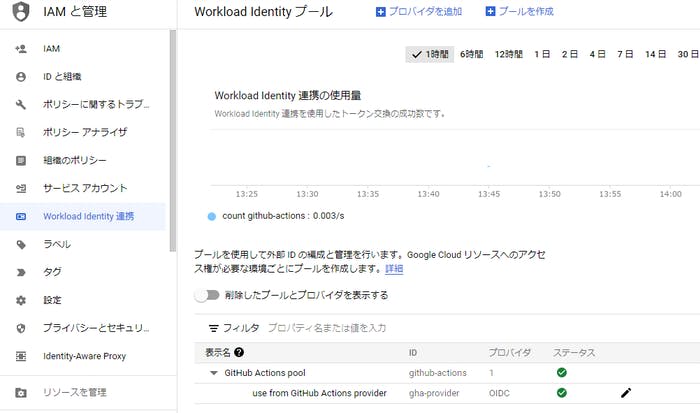Viewport: 700px width, 413px height.
Task: Click the green status check for GitHub Actions pool
Action: tap(562, 372)
